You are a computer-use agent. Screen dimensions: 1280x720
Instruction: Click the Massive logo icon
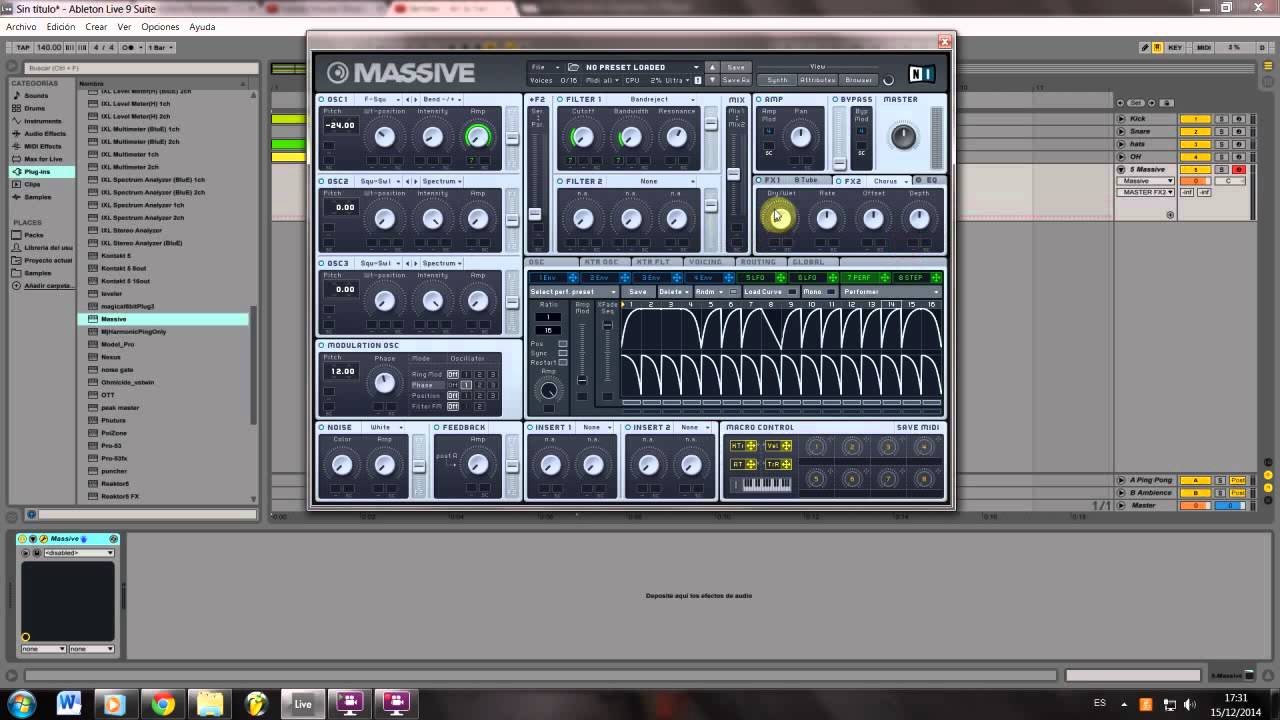coord(337,73)
